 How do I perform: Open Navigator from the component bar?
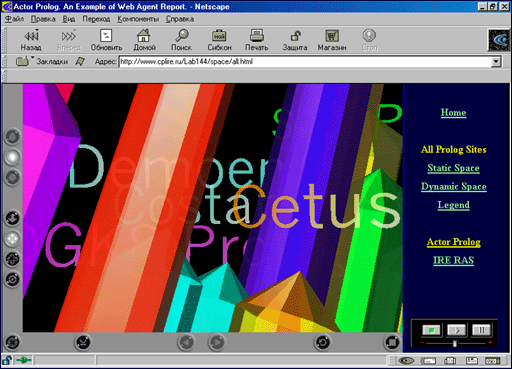406,361
